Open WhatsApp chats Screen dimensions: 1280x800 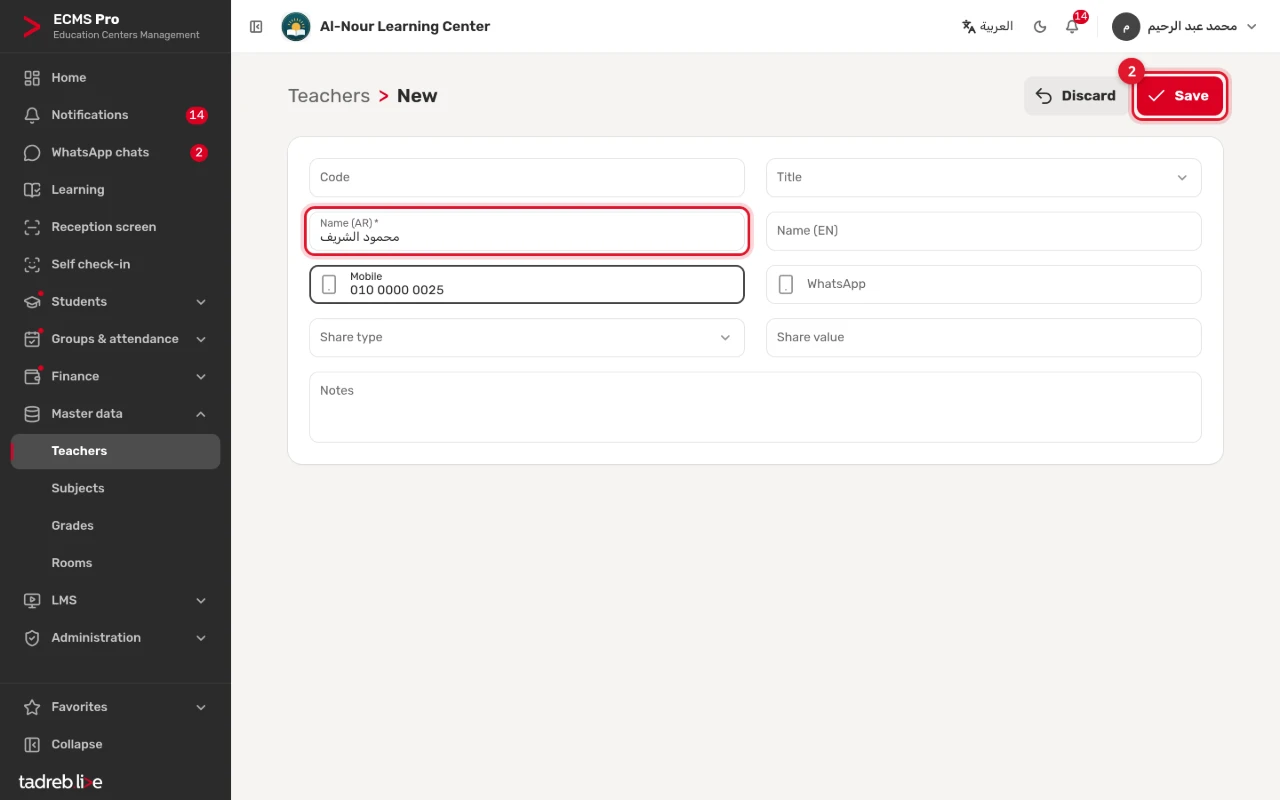click(x=116, y=153)
